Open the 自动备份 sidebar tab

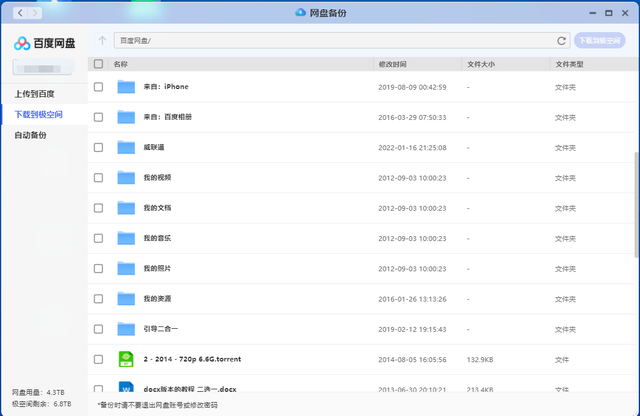[x=30, y=135]
